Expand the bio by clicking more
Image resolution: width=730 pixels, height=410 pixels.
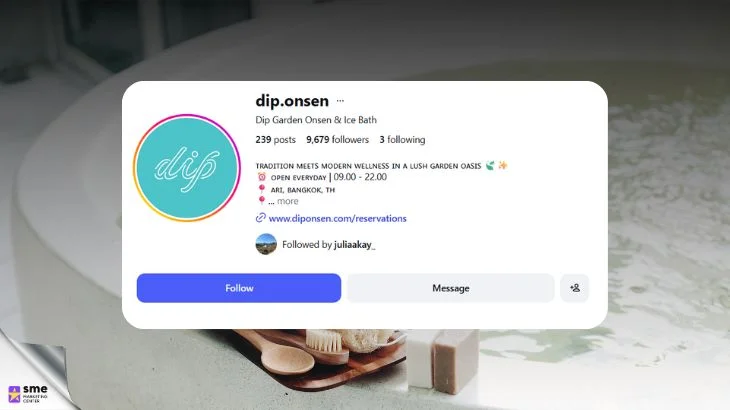pyautogui.click(x=288, y=201)
